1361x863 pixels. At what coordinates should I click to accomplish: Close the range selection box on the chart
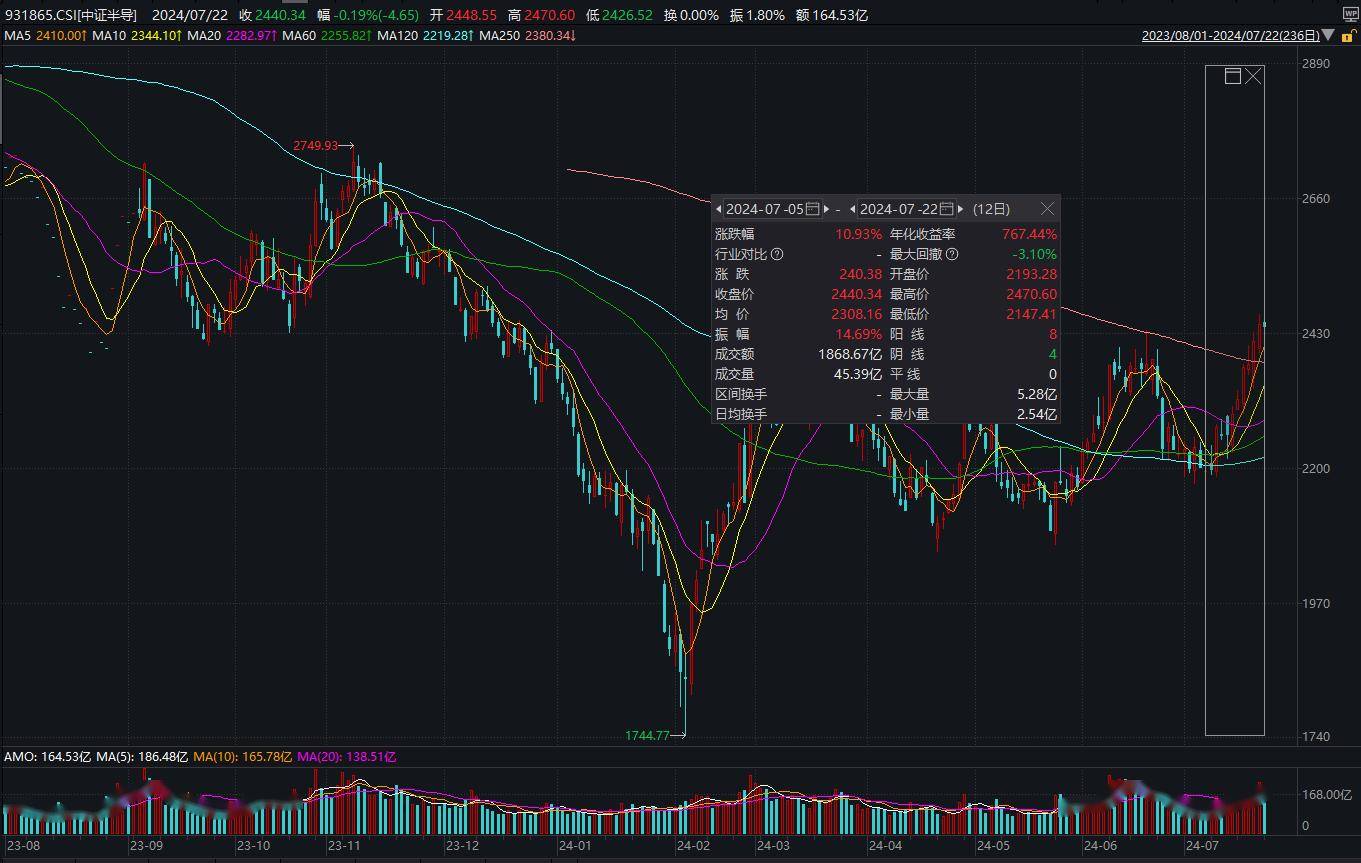[x=1254, y=76]
